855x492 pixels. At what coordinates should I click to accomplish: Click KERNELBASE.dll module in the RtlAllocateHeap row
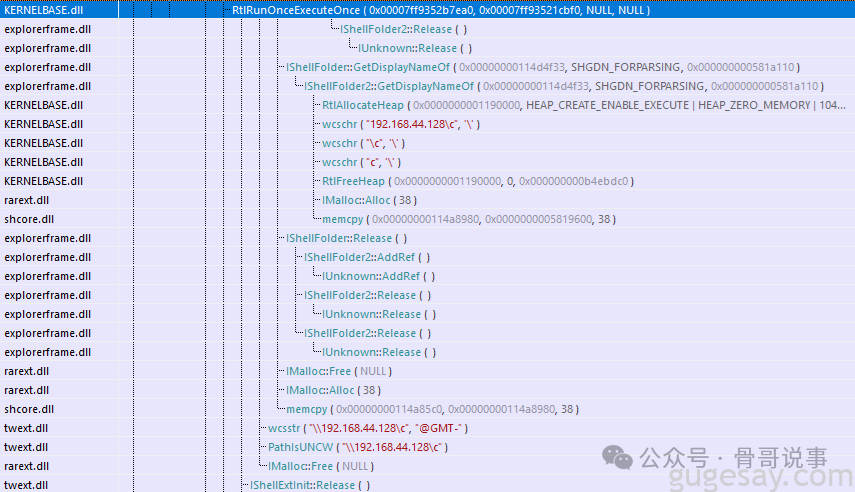click(x=44, y=105)
